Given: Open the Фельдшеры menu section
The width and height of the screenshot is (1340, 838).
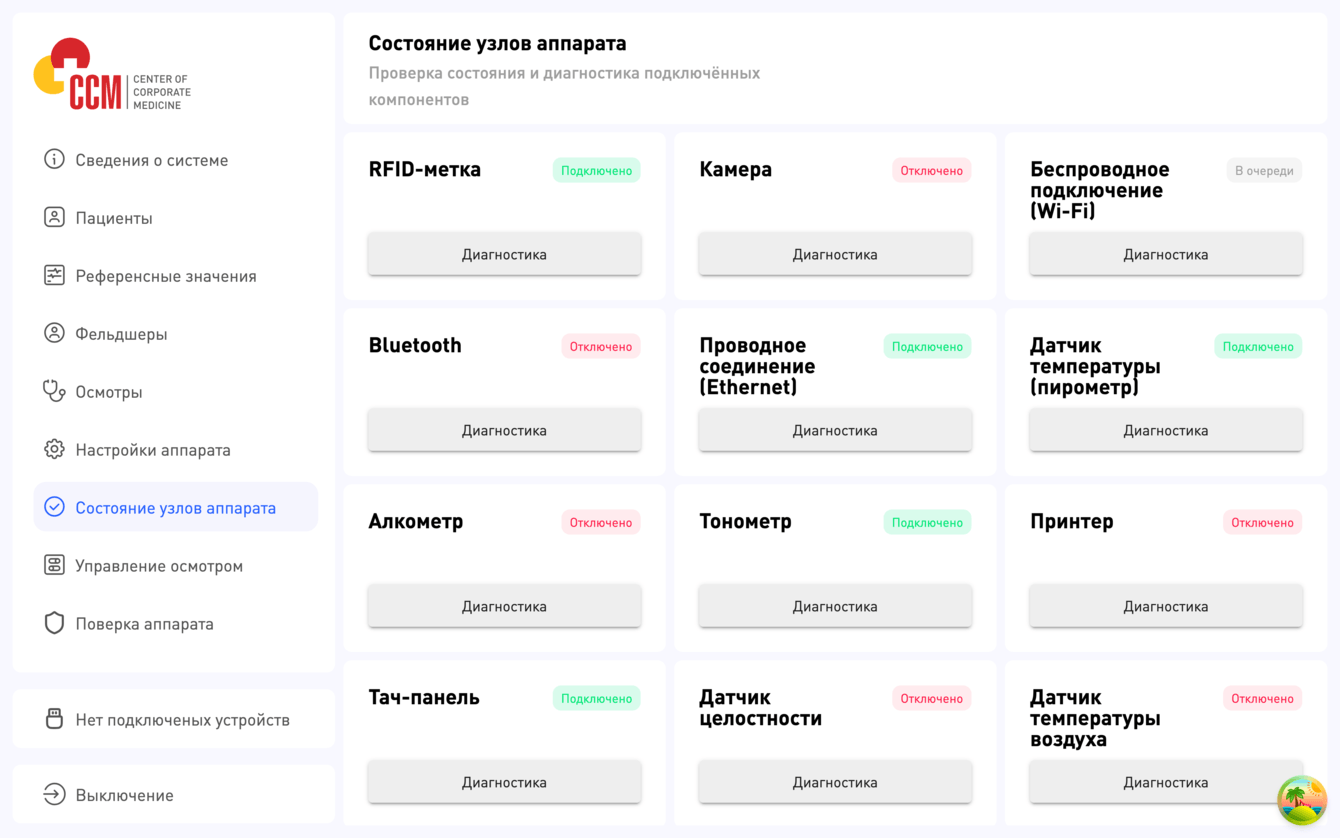Looking at the screenshot, I should point(121,334).
